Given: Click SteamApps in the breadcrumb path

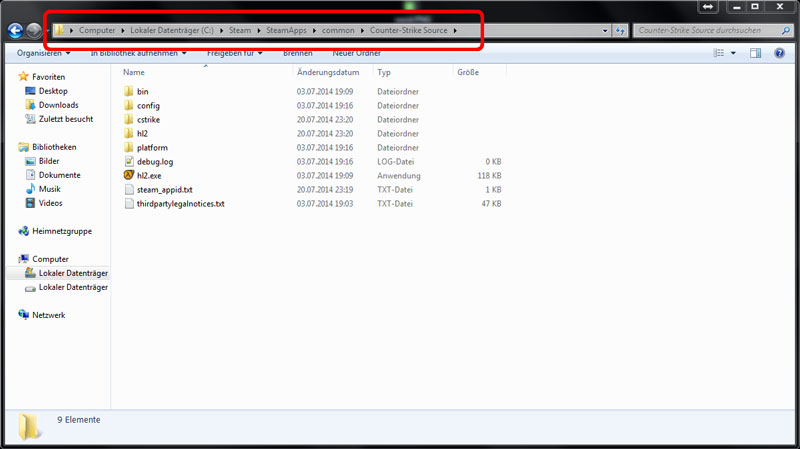Looking at the screenshot, I should click(x=286, y=31).
